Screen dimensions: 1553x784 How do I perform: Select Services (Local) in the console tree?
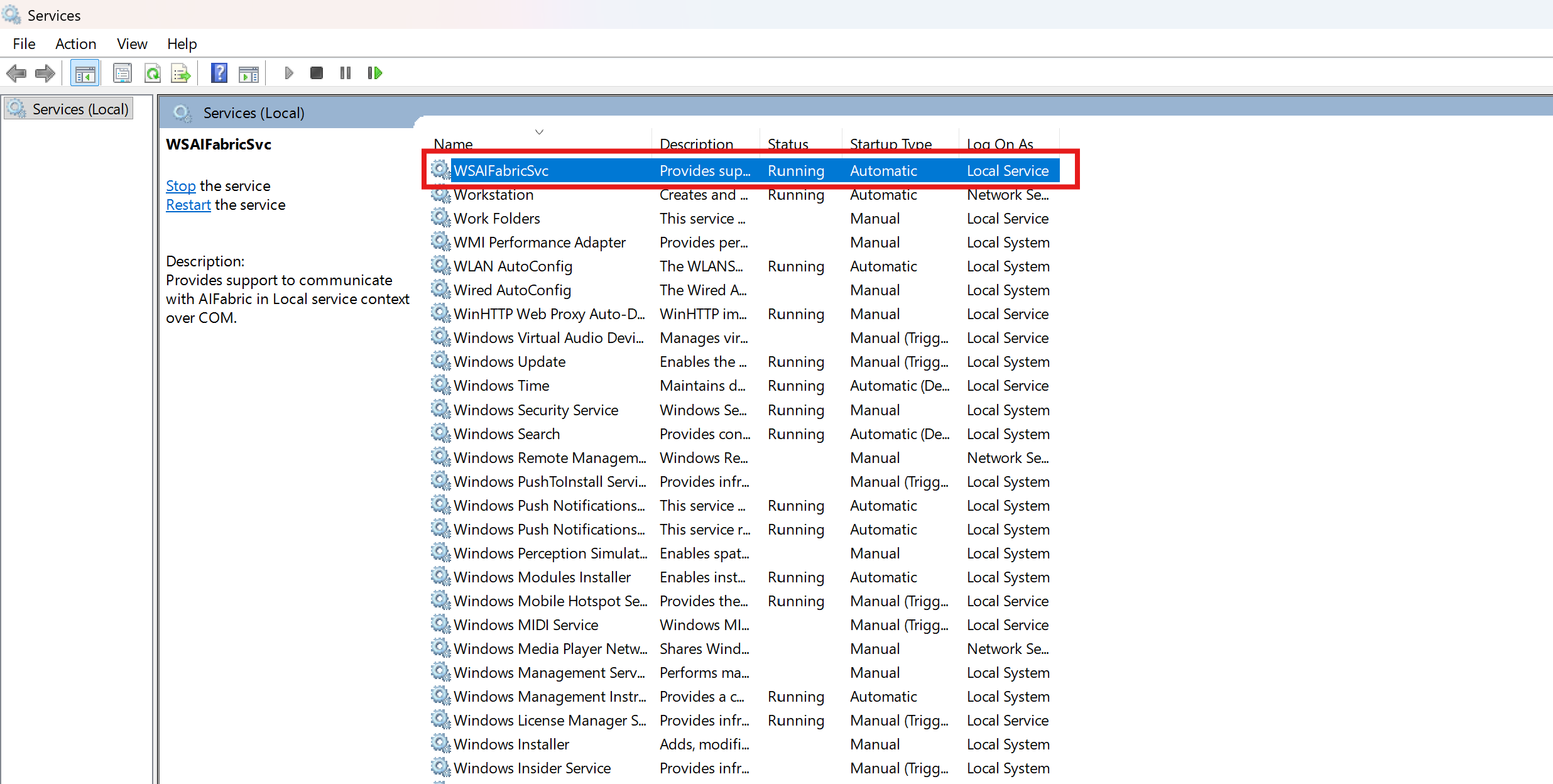tap(68, 109)
